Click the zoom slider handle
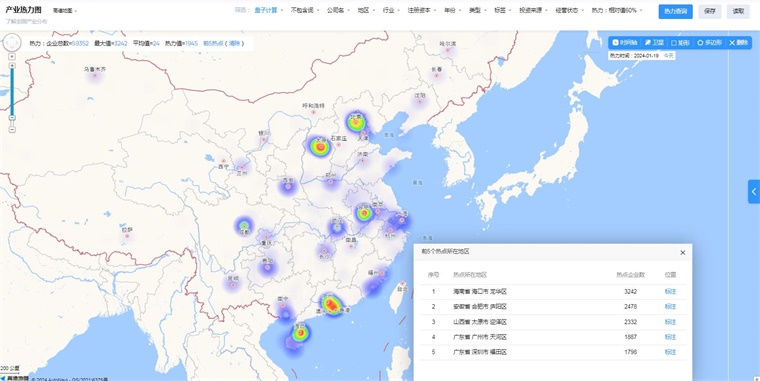This screenshot has width=760, height=381. (x=12, y=118)
